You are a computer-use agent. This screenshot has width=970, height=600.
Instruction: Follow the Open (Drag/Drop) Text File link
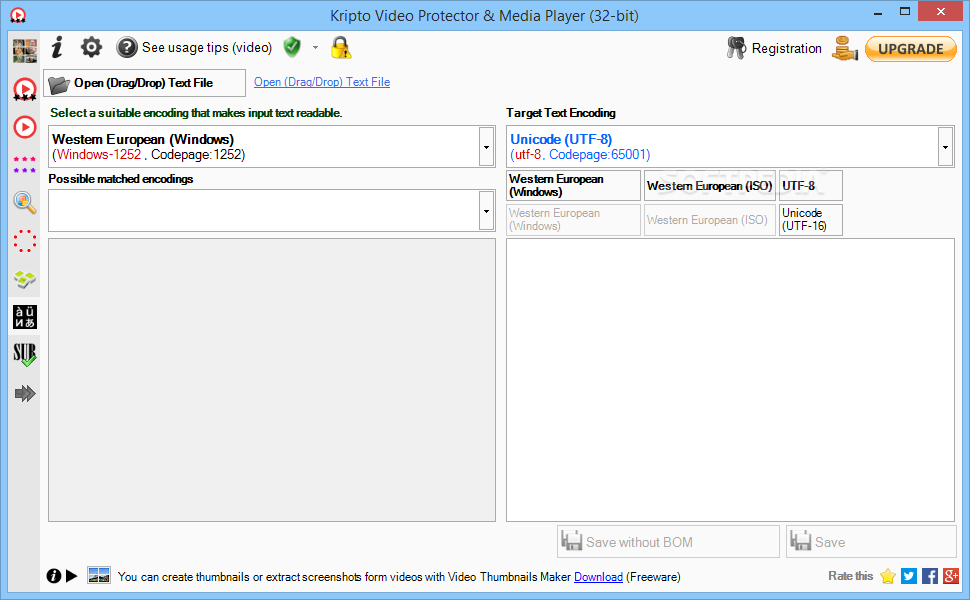click(322, 82)
